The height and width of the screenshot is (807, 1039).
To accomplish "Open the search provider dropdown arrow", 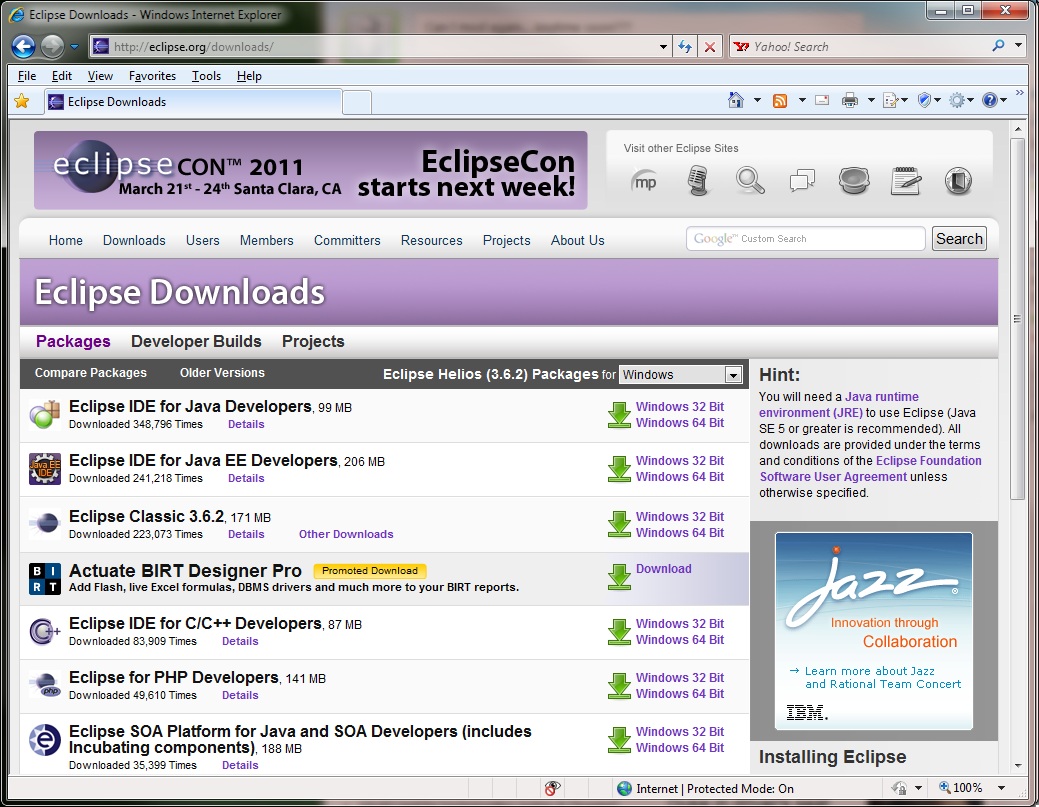I will (1018, 46).
